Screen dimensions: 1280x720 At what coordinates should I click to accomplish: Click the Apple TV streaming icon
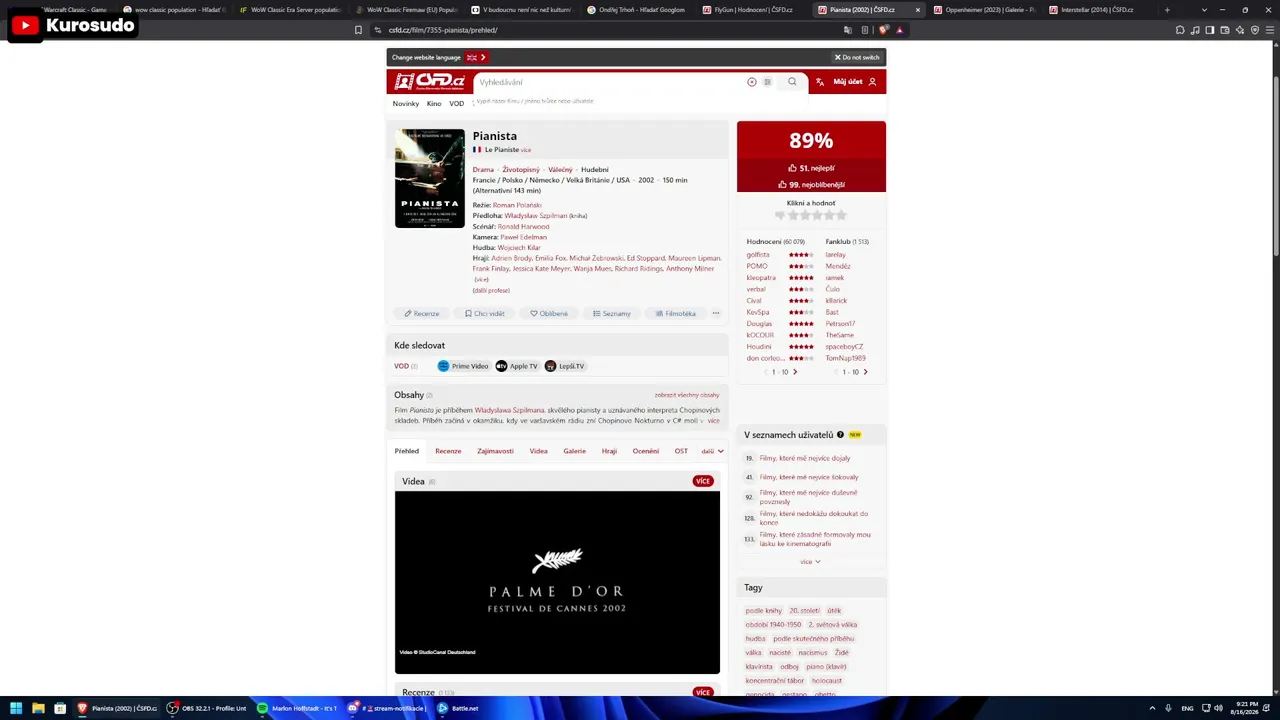(501, 366)
